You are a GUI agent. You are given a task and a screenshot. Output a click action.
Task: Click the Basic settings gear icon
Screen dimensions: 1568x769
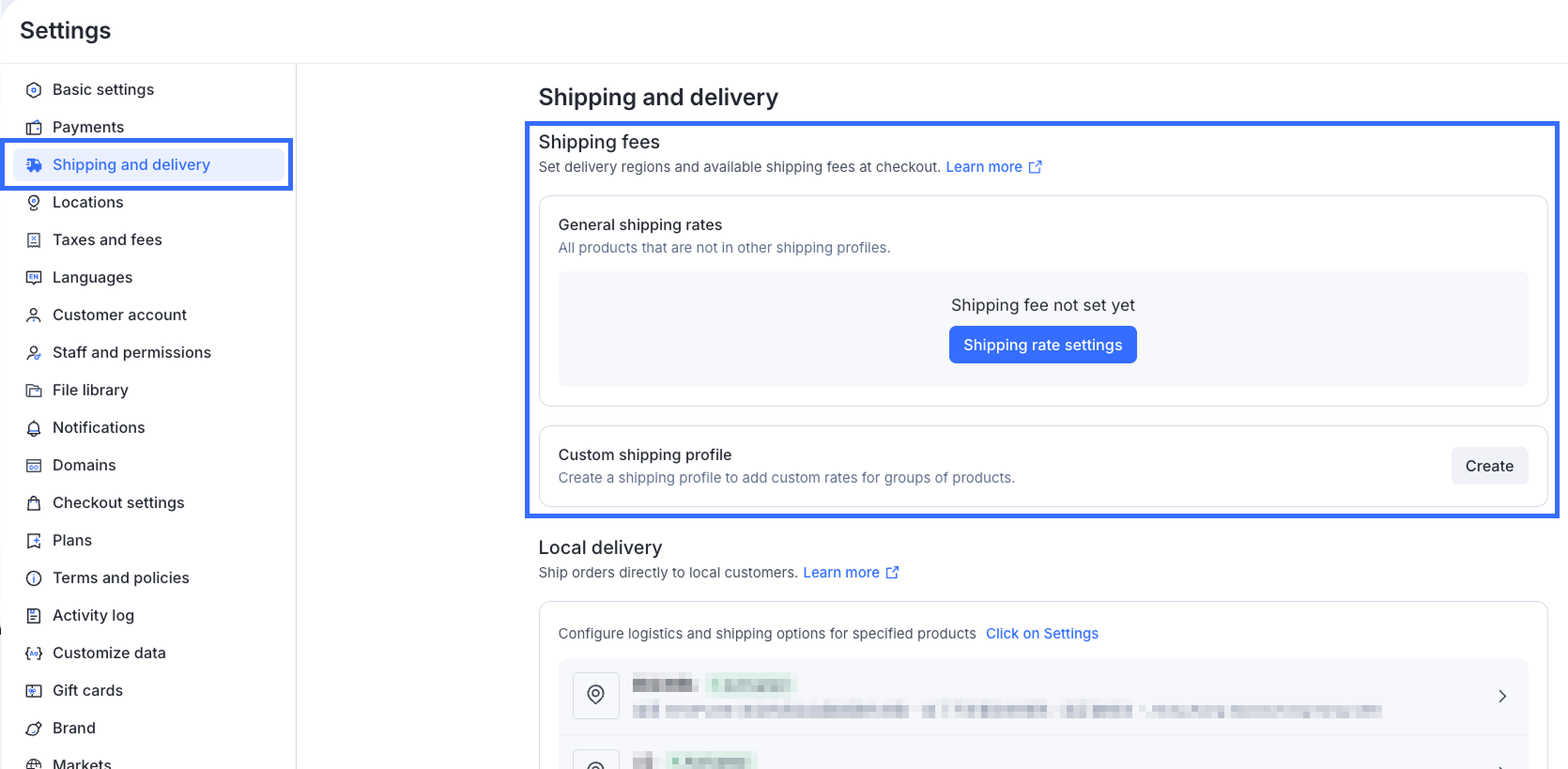coord(34,90)
